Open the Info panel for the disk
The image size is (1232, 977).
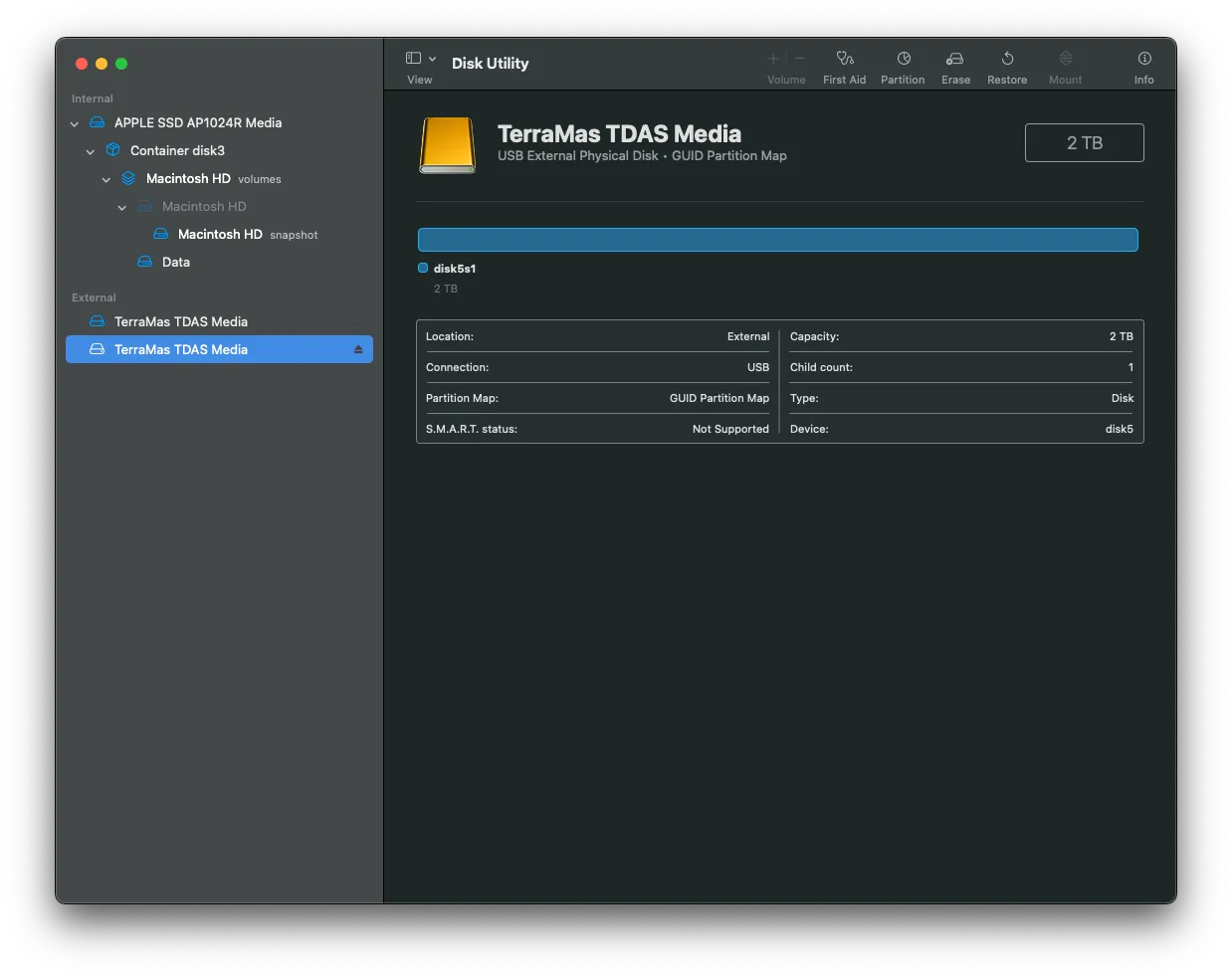[1144, 60]
